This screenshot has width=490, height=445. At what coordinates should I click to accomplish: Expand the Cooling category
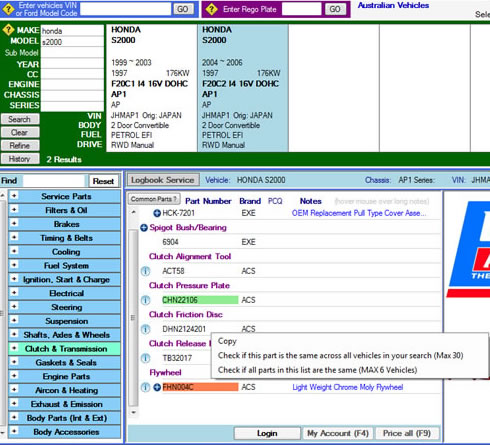coord(14,251)
